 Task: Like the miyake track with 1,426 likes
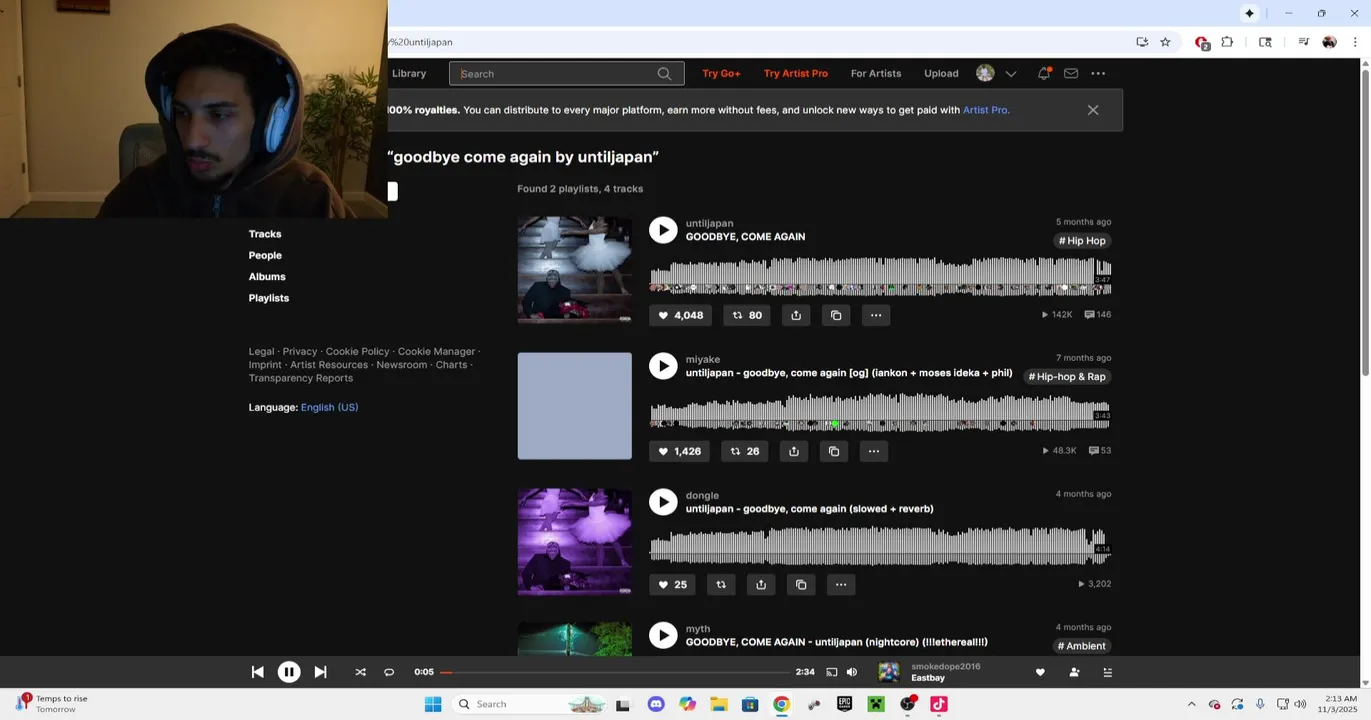pyautogui.click(x=679, y=451)
